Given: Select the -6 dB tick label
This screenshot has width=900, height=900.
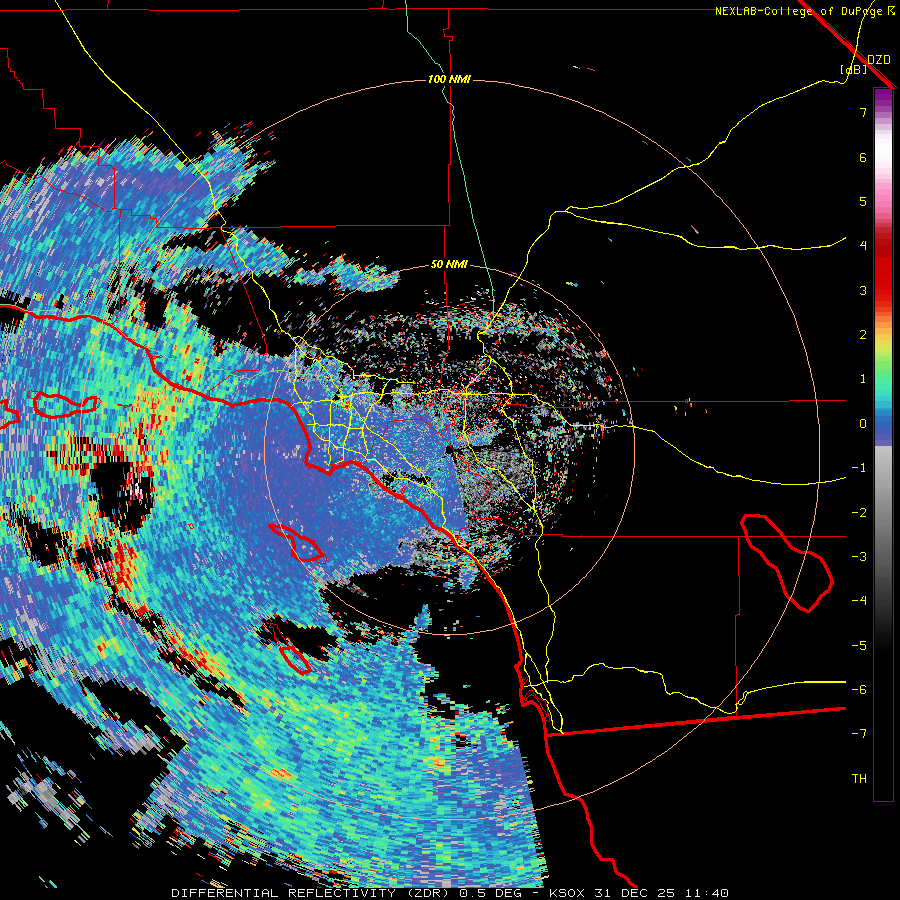Looking at the screenshot, I should point(859,690).
